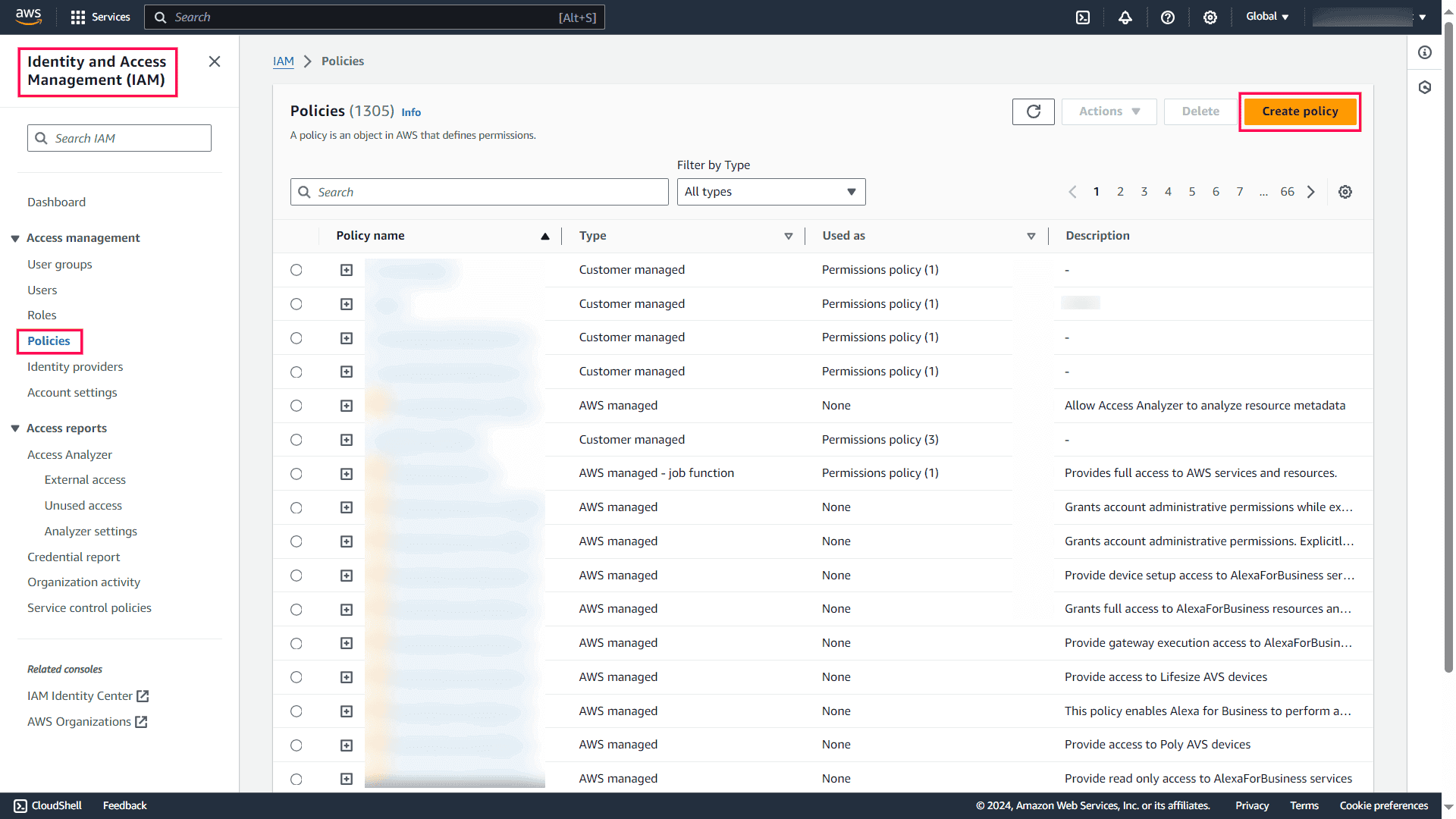1456x819 pixels.
Task: Open CloudShell from the bottom status bar
Action: (x=47, y=805)
